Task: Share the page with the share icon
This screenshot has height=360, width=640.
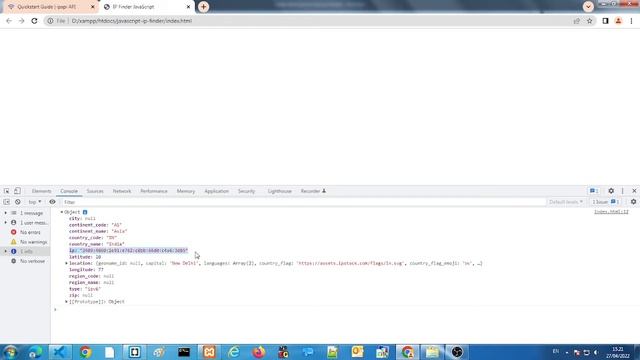Action: (577, 21)
